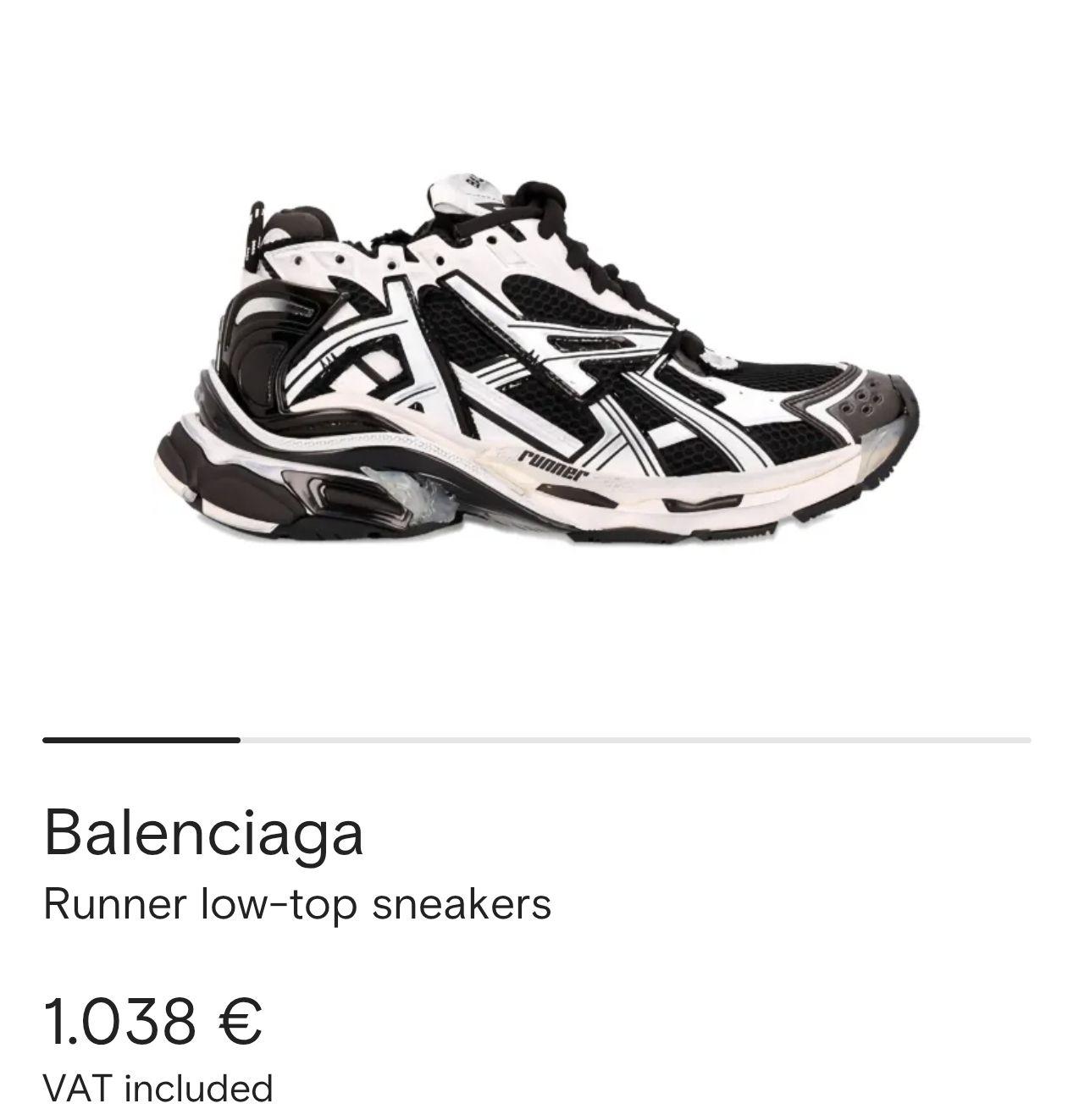
Task: Click the 1.038 € price
Action: (153, 1021)
